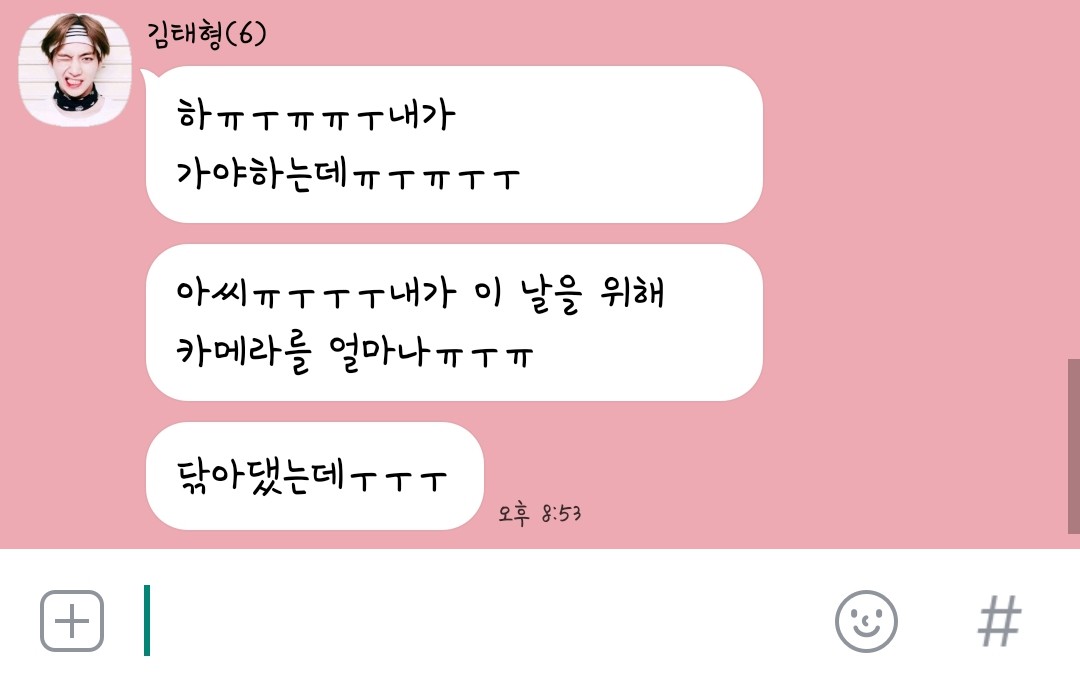This screenshot has width=1080, height=693.
Task: Click the chat scrollbar thumb
Action: click(1074, 446)
